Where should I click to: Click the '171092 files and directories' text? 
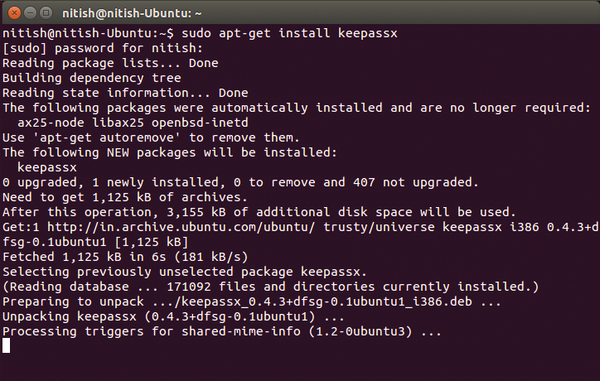[x=271, y=287]
